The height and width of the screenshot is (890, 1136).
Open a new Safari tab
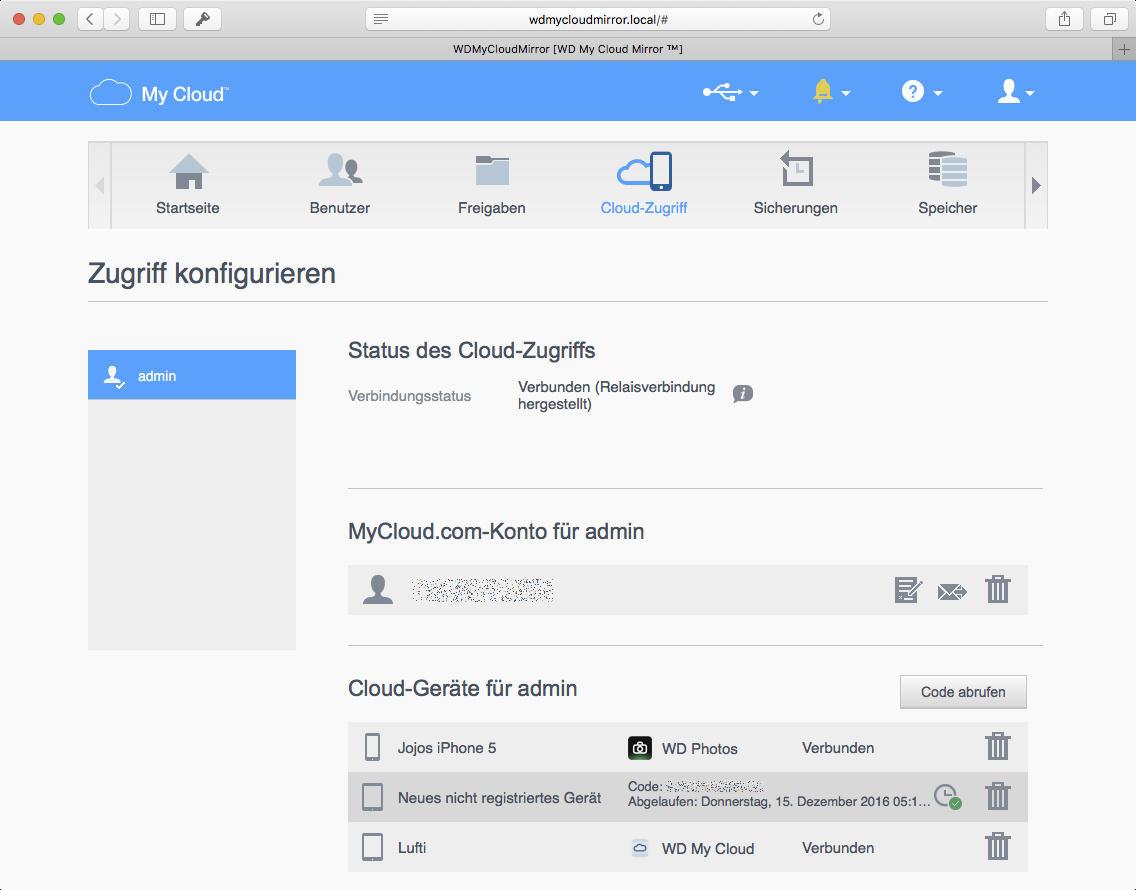coord(1124,49)
